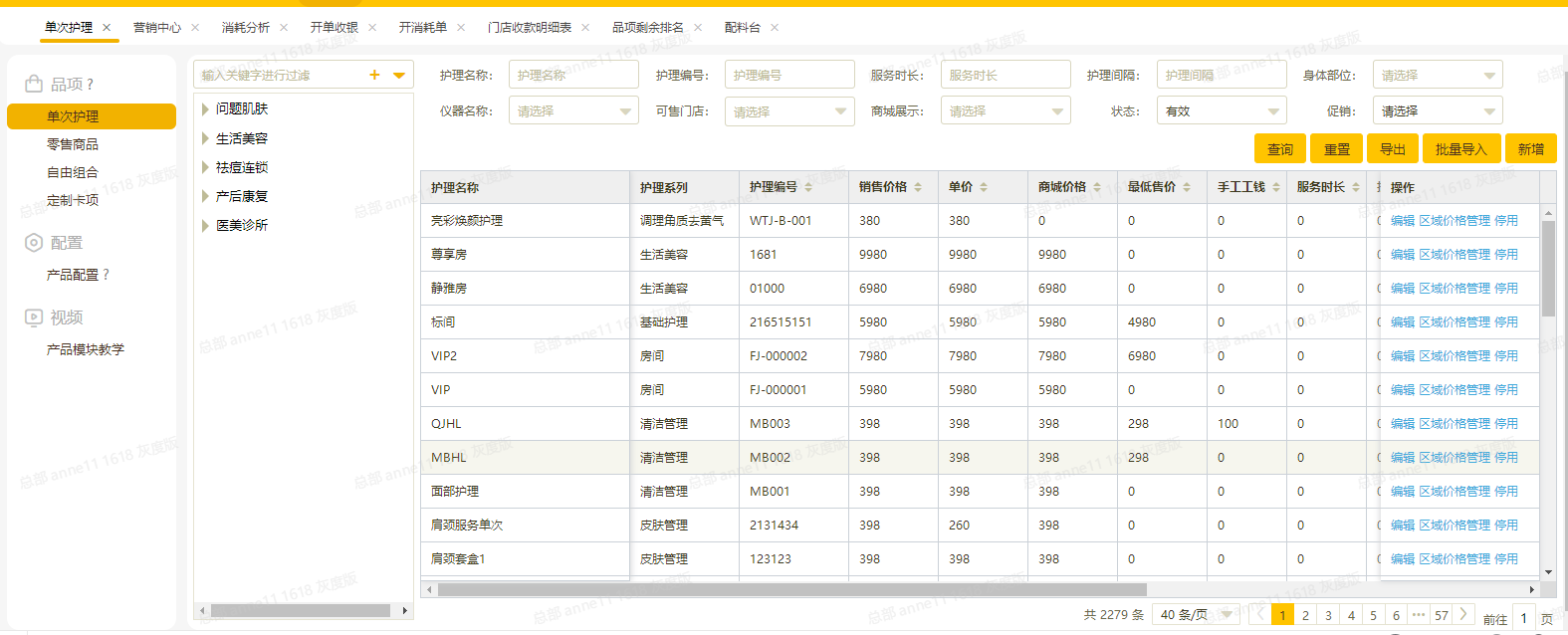Switch to the 营销中心 tab
This screenshot has width=1568, height=635.
[157, 28]
